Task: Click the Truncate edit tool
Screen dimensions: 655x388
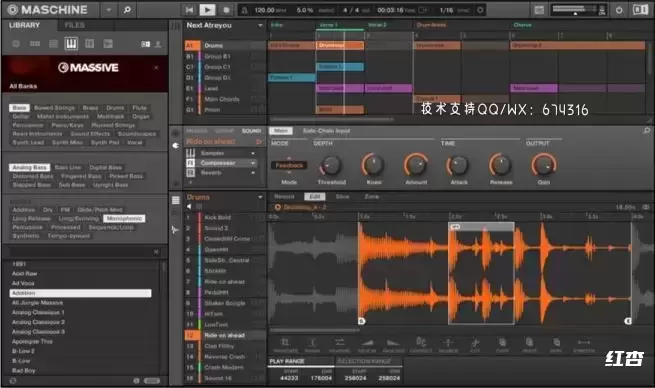Action: [x=285, y=345]
